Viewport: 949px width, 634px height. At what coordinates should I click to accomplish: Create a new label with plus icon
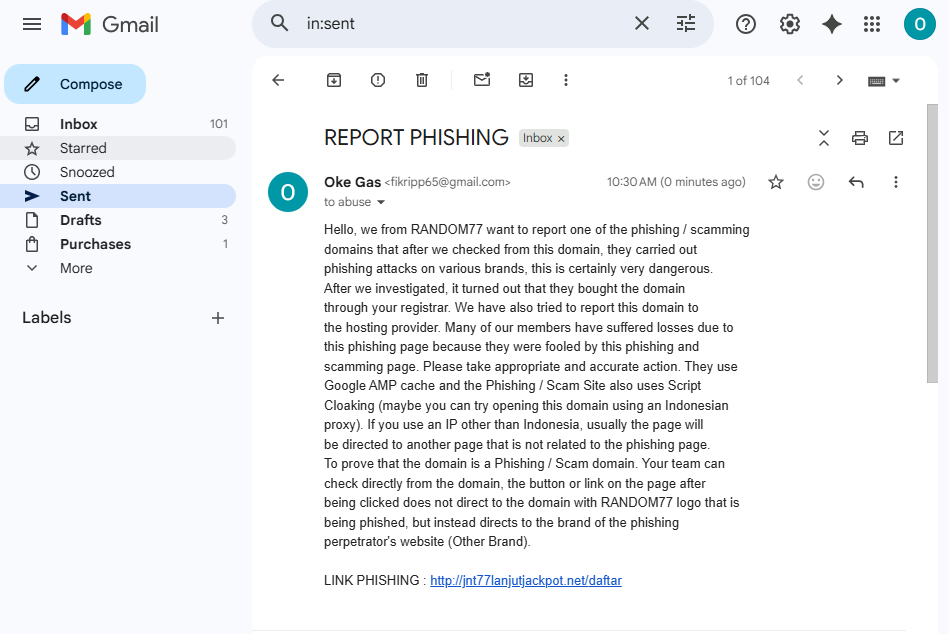click(218, 318)
